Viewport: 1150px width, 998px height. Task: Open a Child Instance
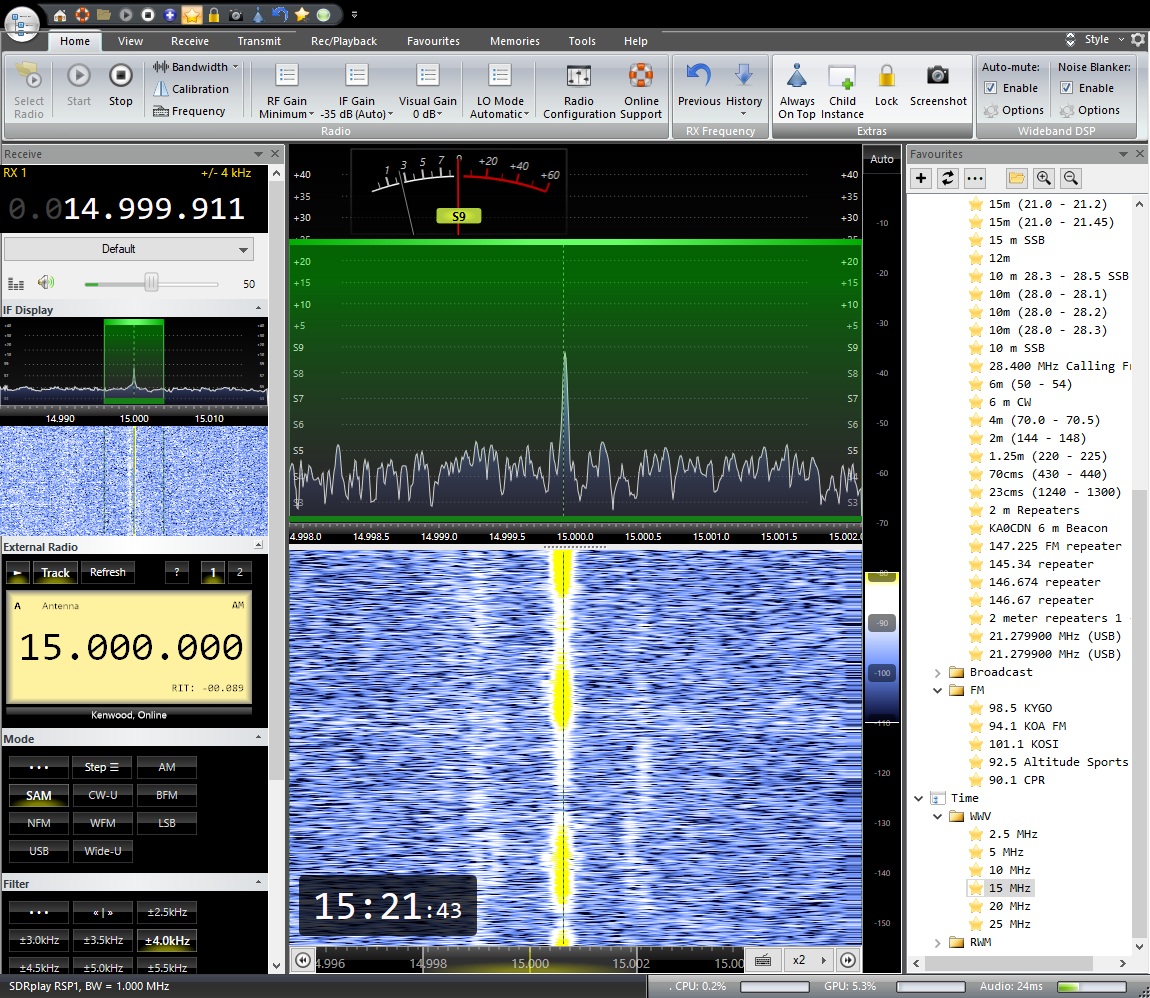point(842,78)
